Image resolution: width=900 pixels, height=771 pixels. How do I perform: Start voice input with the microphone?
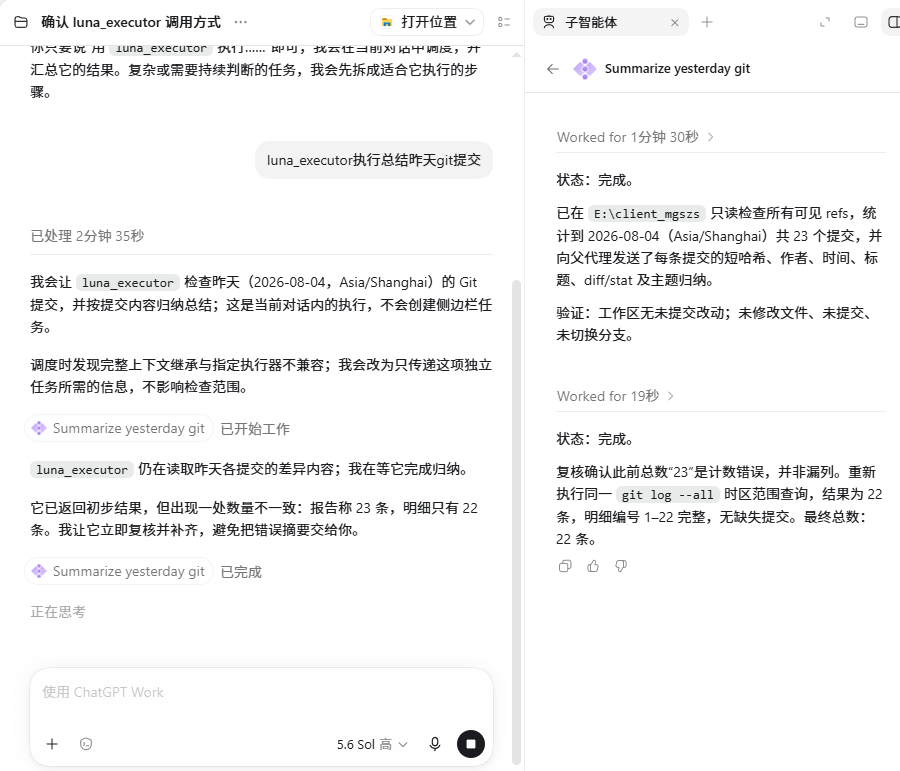pos(435,744)
